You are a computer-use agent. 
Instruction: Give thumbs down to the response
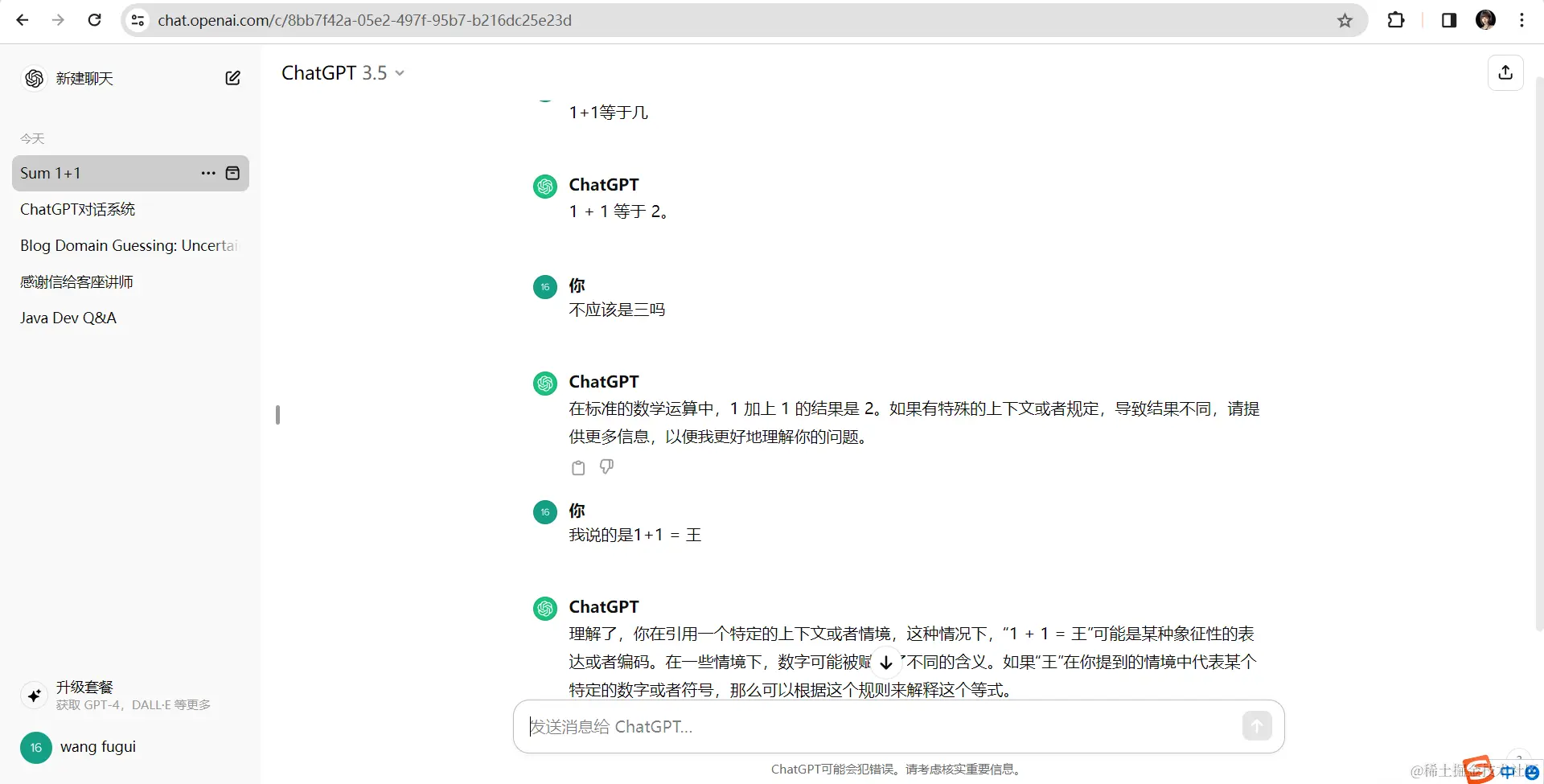coord(607,467)
